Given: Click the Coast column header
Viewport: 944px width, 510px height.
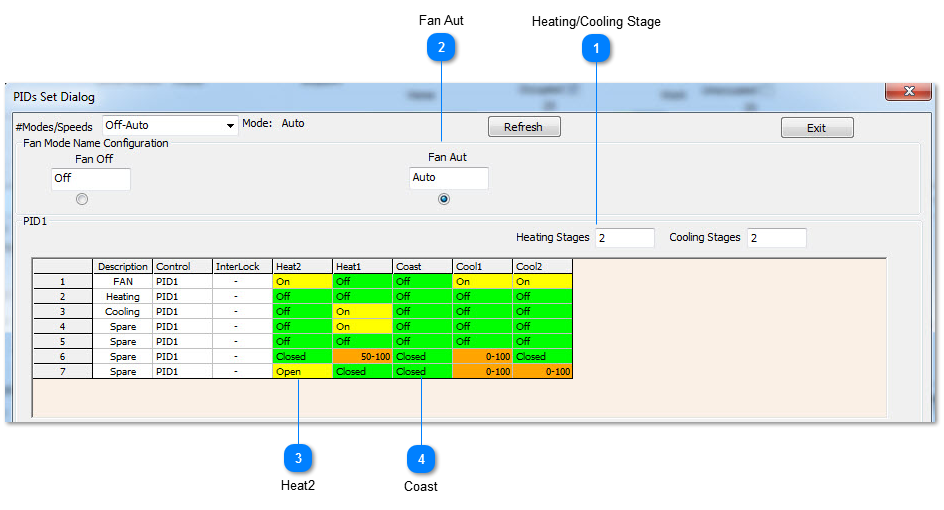Looking at the screenshot, I should click(423, 266).
